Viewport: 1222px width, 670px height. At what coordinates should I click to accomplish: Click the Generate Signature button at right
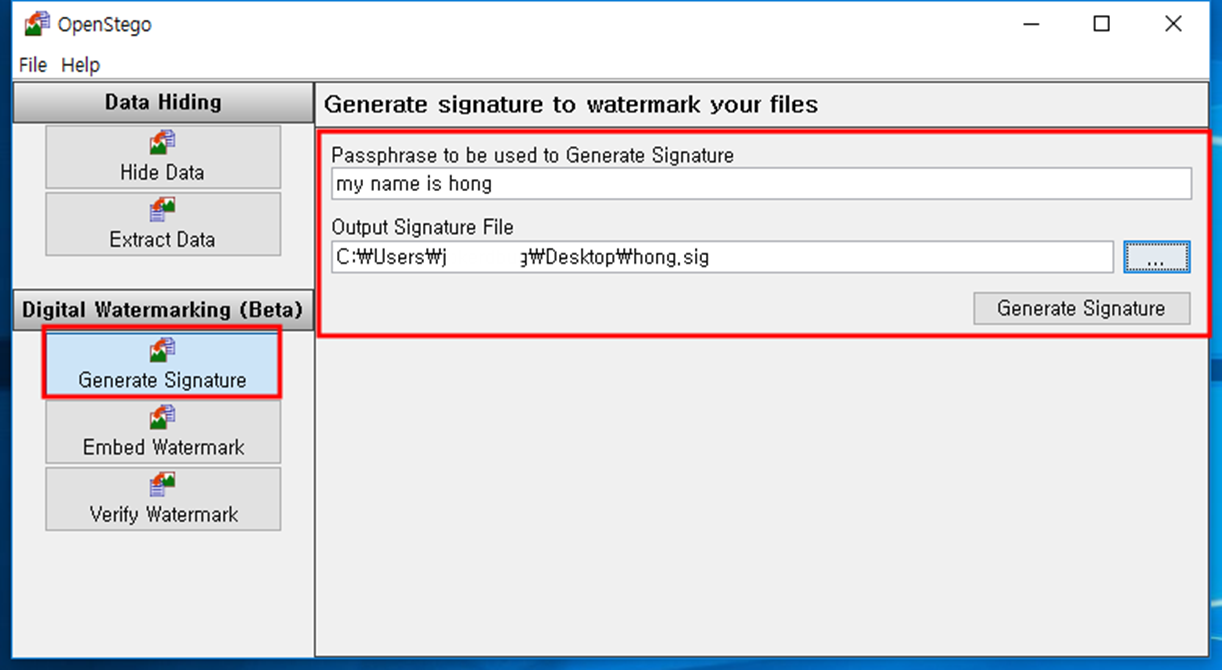coord(1081,309)
